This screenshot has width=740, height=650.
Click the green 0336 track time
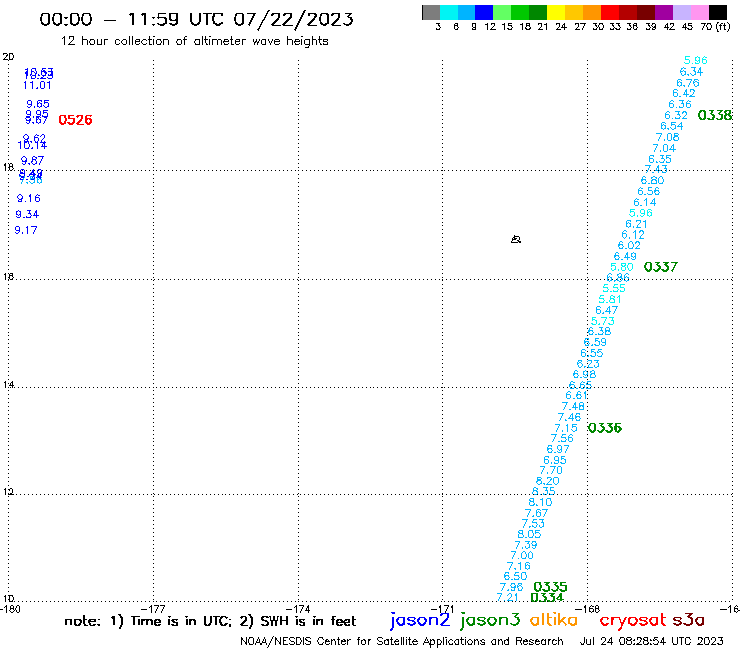[x=605, y=428]
